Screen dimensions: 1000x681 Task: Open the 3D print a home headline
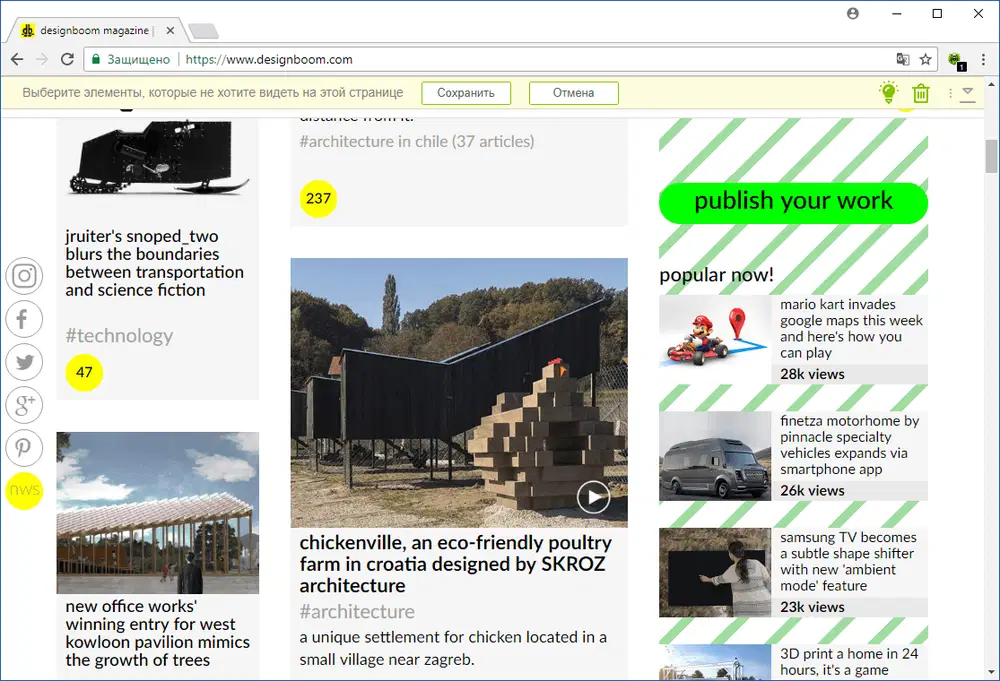coord(849,662)
